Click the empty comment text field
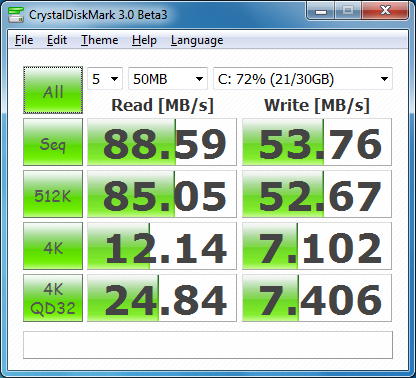Viewport: 416px width, 378px height. 208,345
